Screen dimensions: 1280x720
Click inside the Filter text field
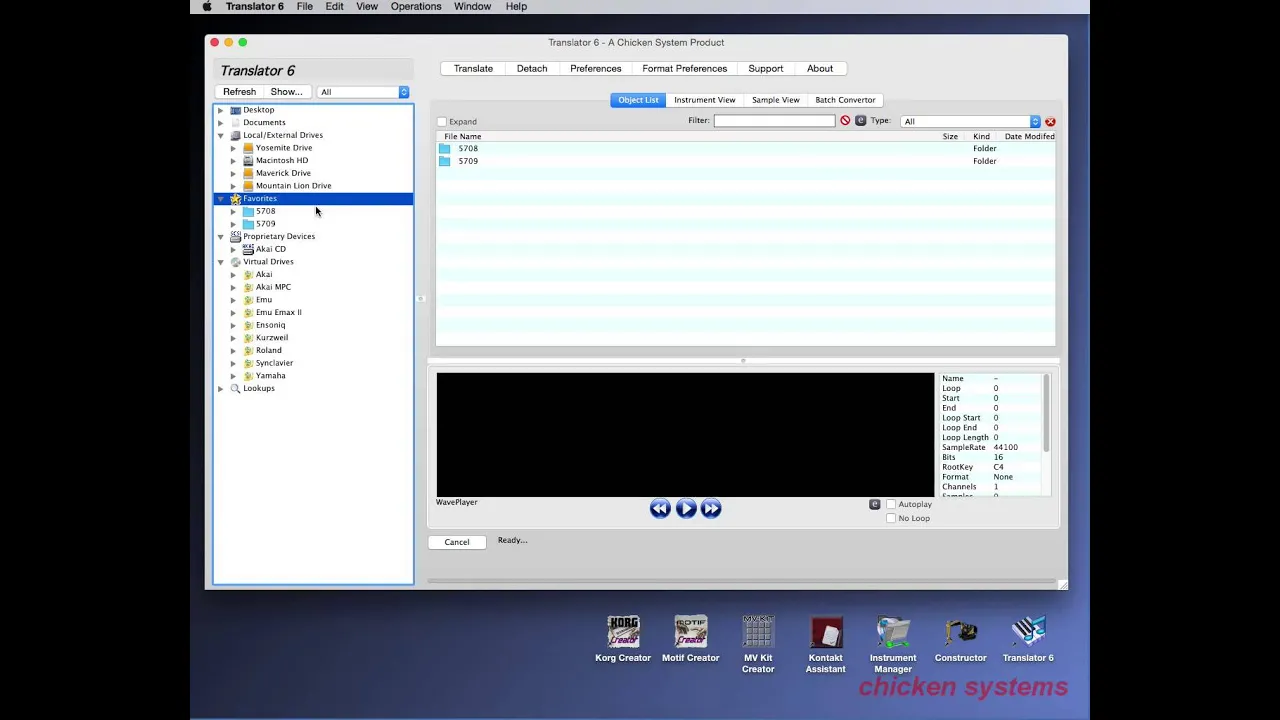(x=774, y=121)
